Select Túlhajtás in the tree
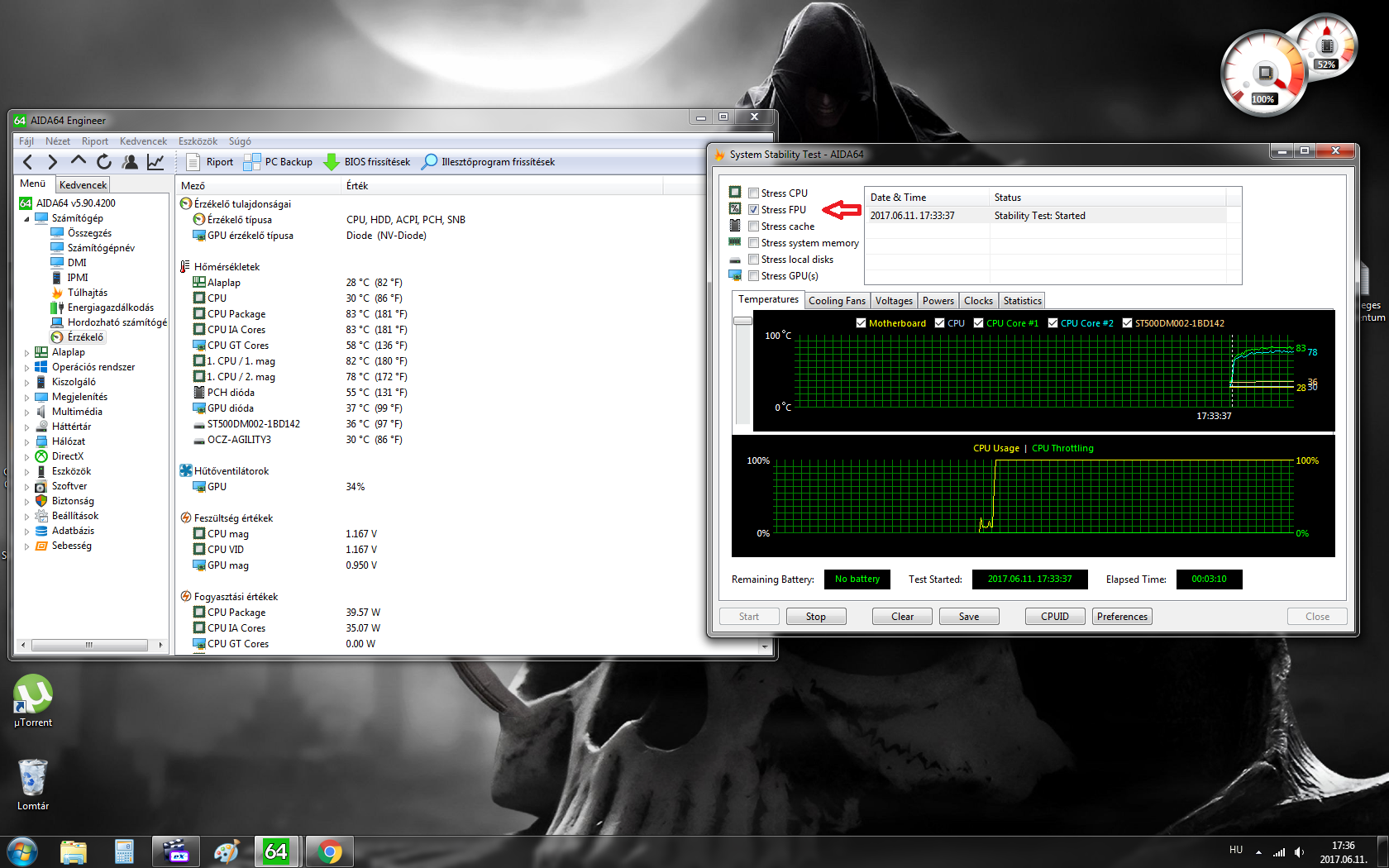Image resolution: width=1389 pixels, height=868 pixels. point(79,293)
